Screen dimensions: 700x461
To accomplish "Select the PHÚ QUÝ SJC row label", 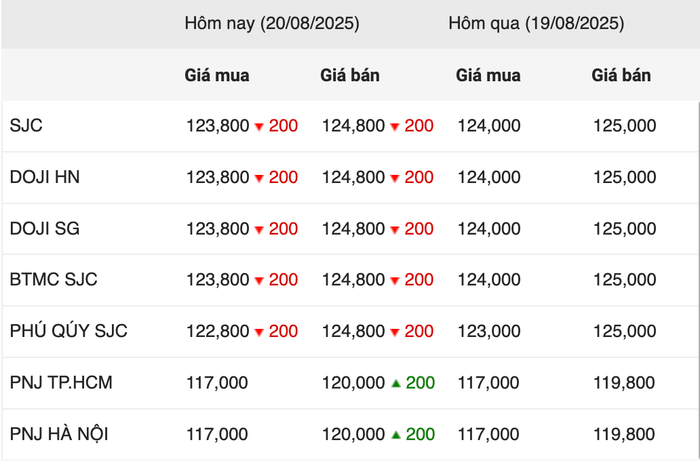I will click(x=69, y=331).
